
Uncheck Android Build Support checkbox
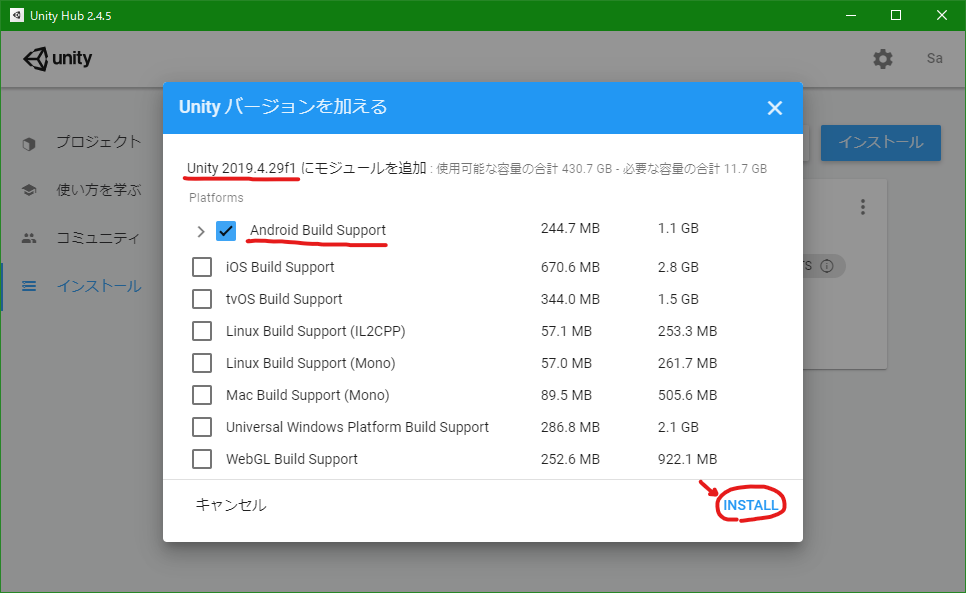pyautogui.click(x=226, y=231)
